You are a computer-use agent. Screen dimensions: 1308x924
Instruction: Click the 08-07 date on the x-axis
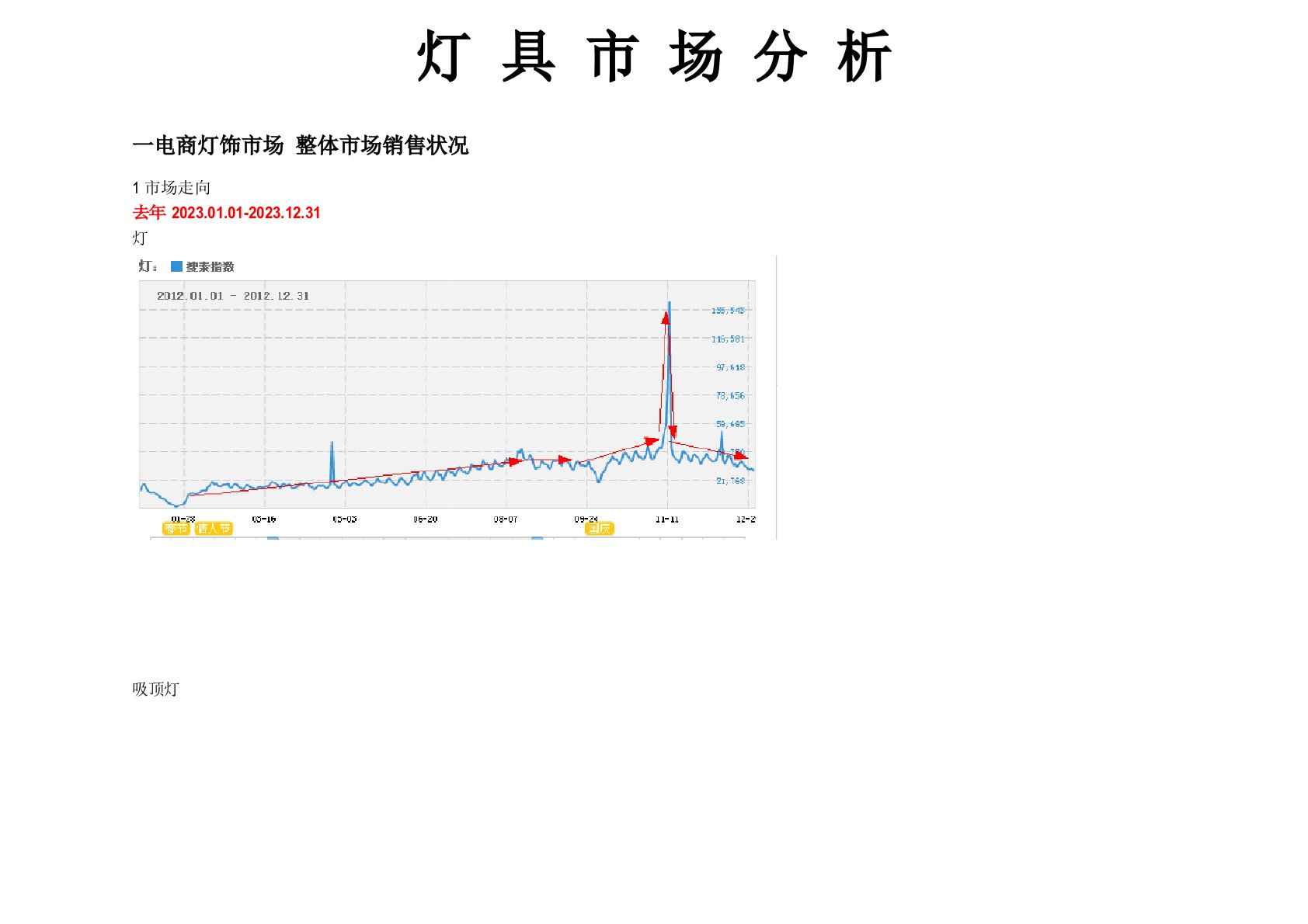click(x=506, y=519)
